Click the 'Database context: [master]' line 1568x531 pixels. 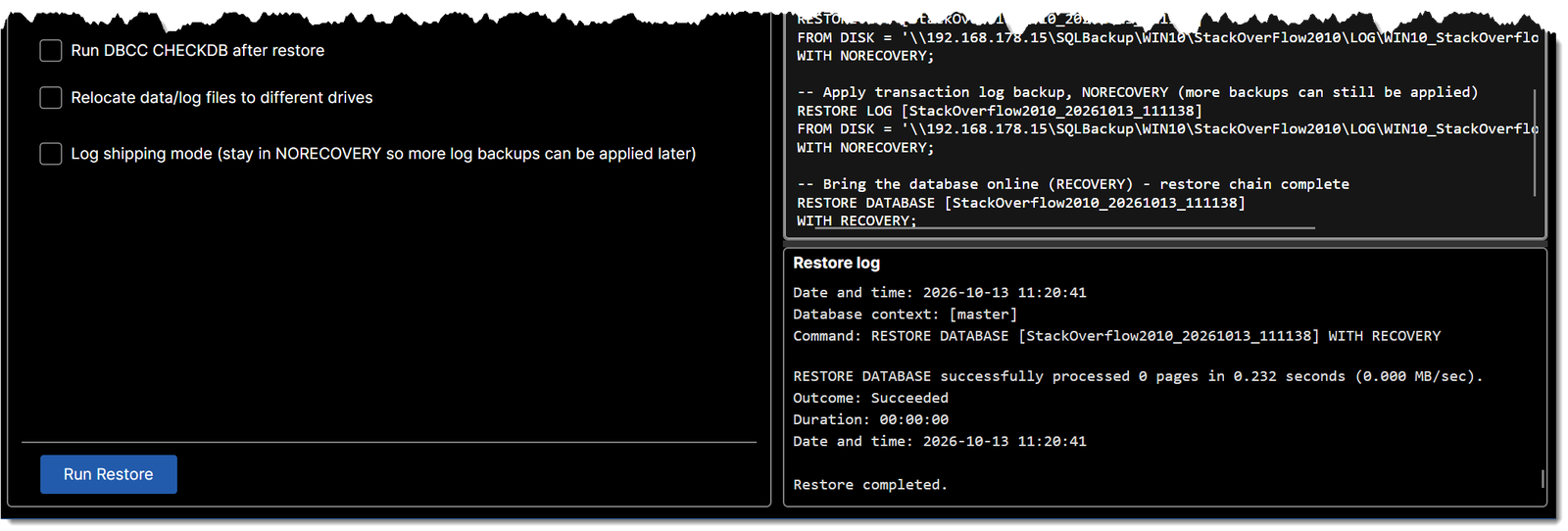(x=906, y=314)
